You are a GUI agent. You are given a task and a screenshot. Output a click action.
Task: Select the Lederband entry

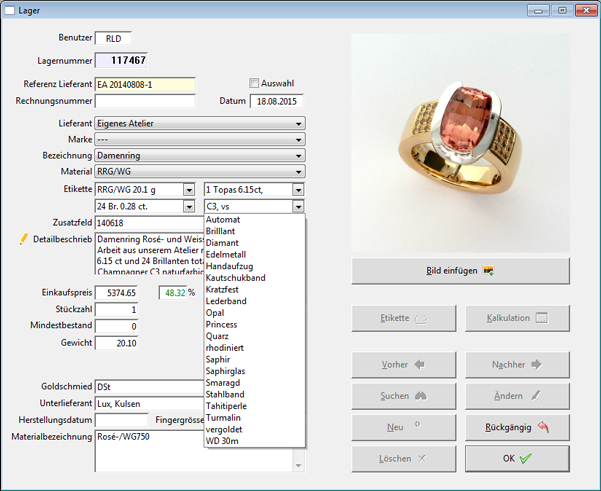point(255,301)
